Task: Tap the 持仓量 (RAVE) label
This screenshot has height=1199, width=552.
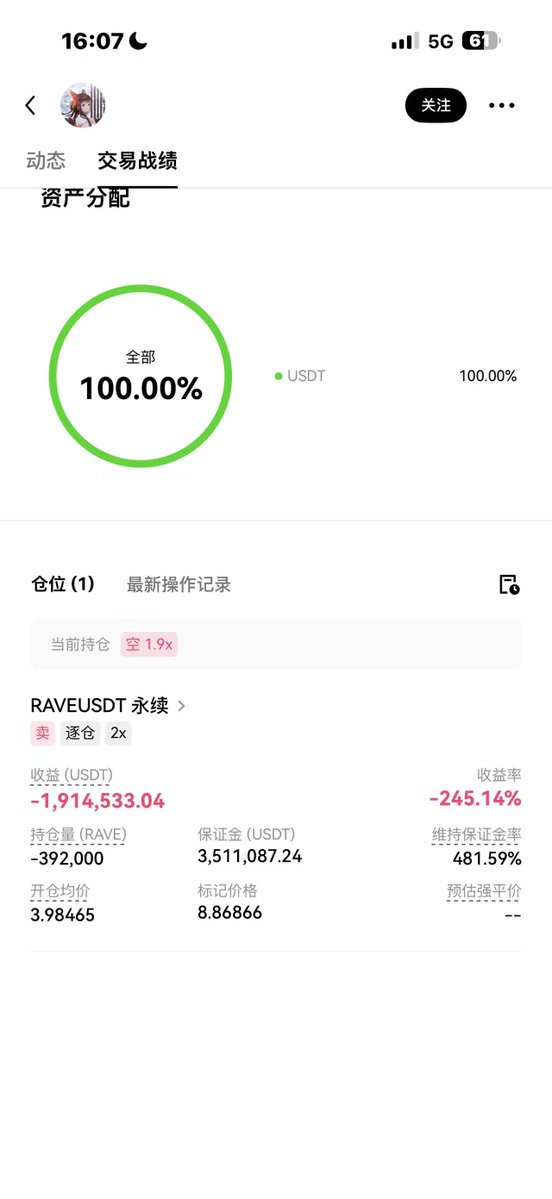Action: (x=79, y=835)
